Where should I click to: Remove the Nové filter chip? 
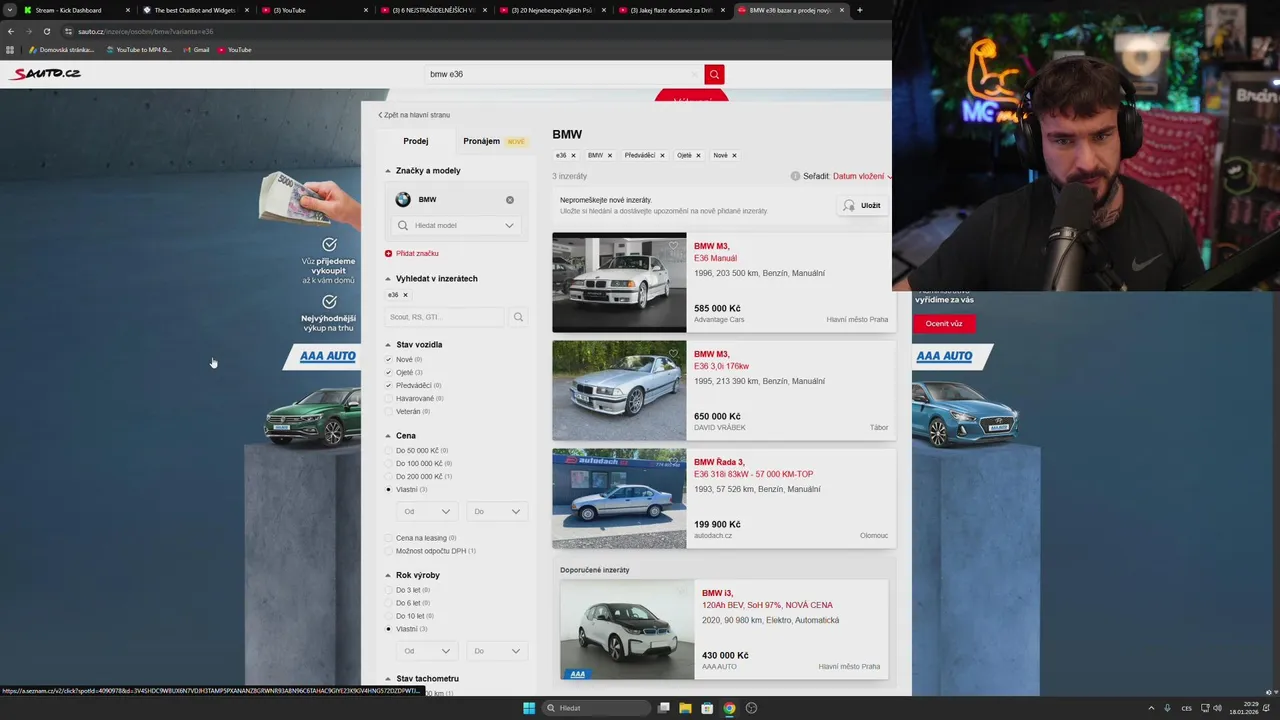pyautogui.click(x=734, y=155)
